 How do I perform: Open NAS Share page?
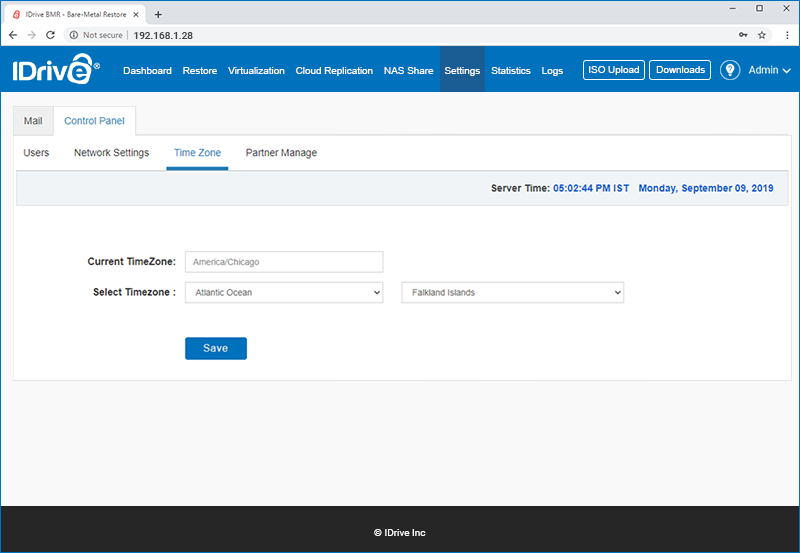tap(408, 70)
